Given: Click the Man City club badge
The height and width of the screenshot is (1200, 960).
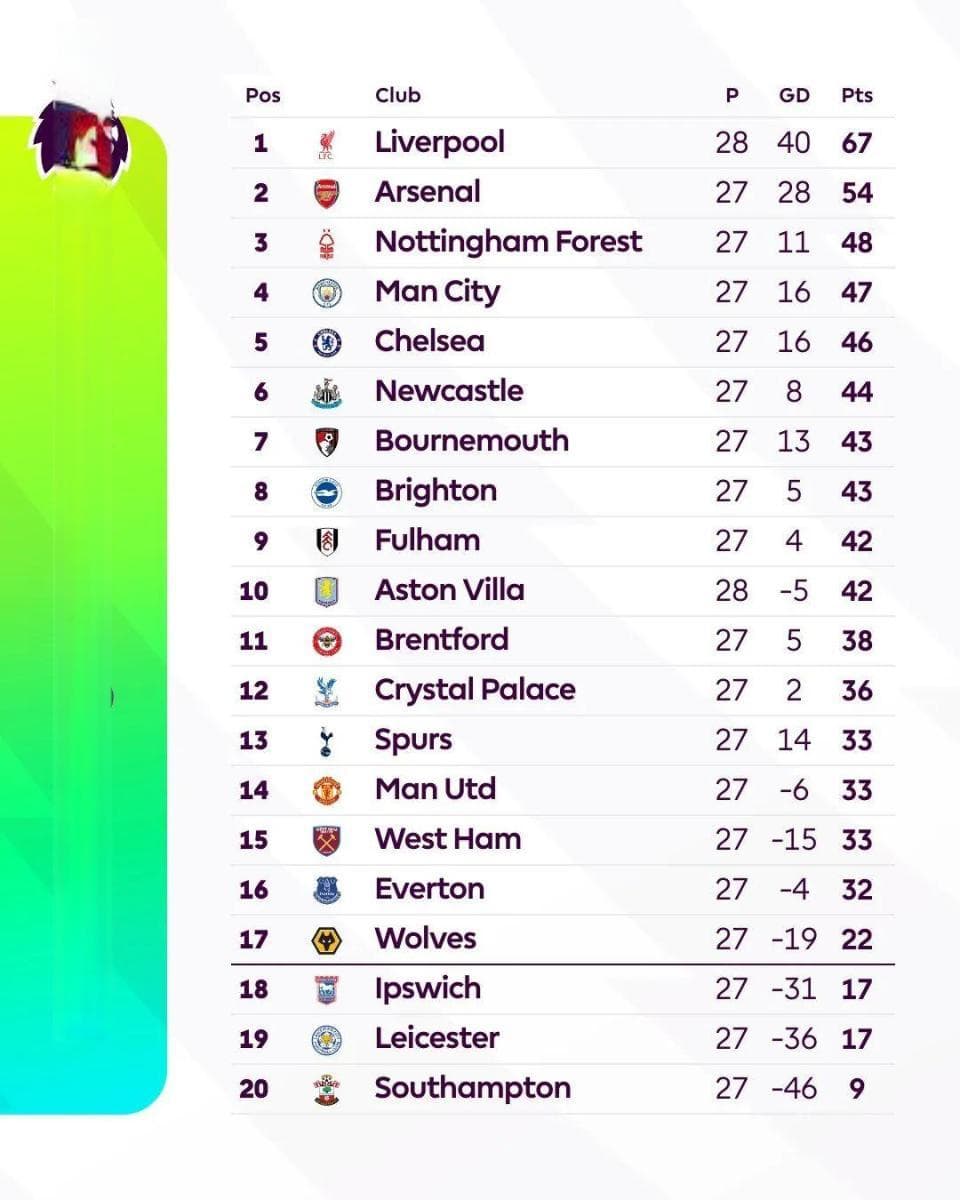Looking at the screenshot, I should coord(326,293).
